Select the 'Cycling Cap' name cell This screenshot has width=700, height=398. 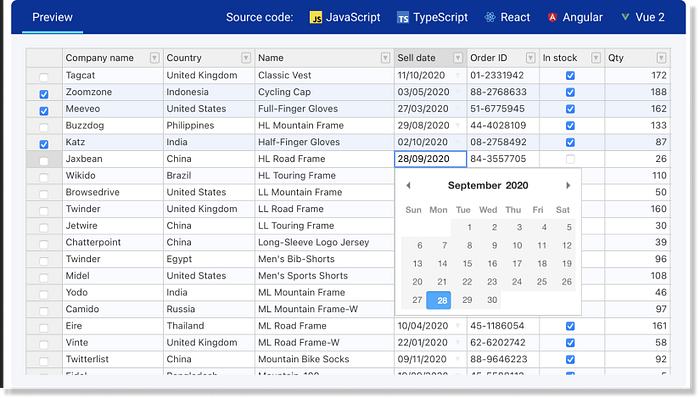[x=325, y=92]
